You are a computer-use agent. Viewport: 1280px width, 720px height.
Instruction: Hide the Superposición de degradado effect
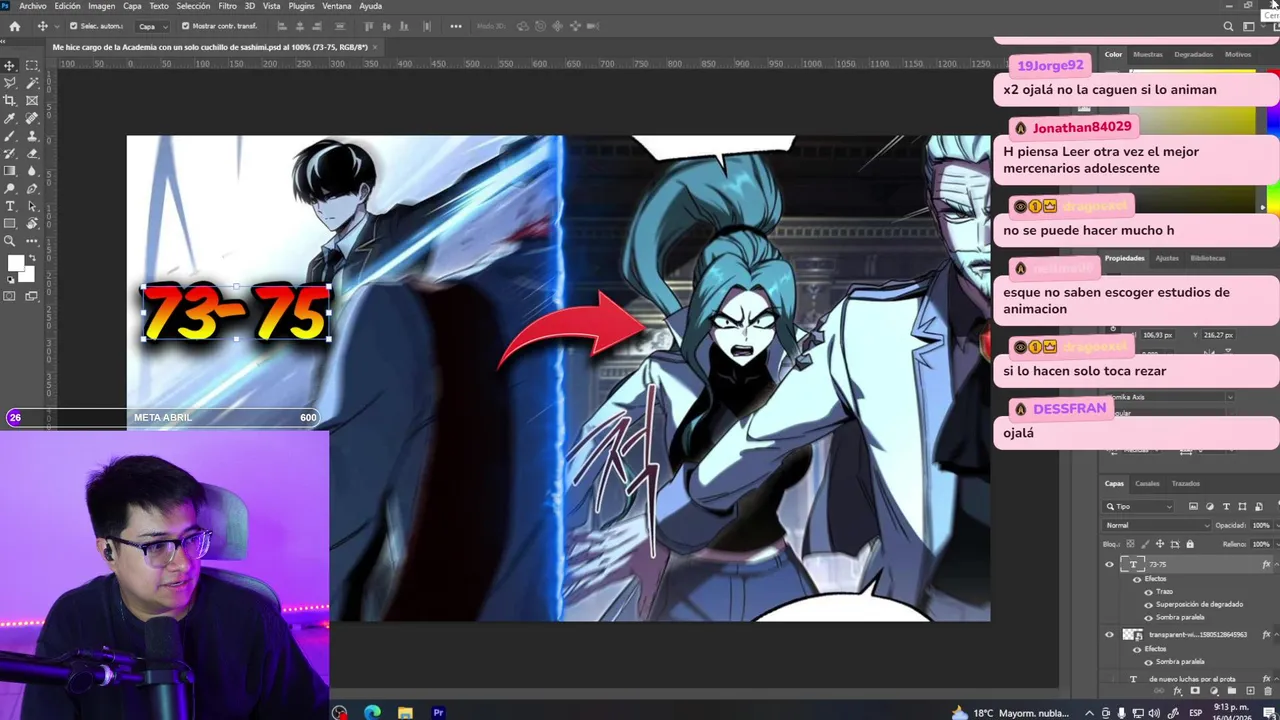tap(1148, 605)
